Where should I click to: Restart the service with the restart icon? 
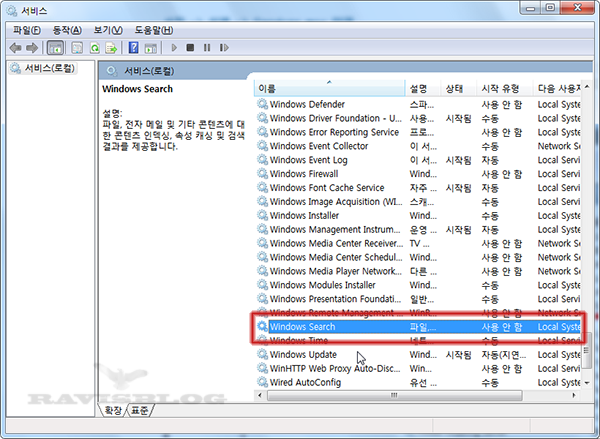224,47
